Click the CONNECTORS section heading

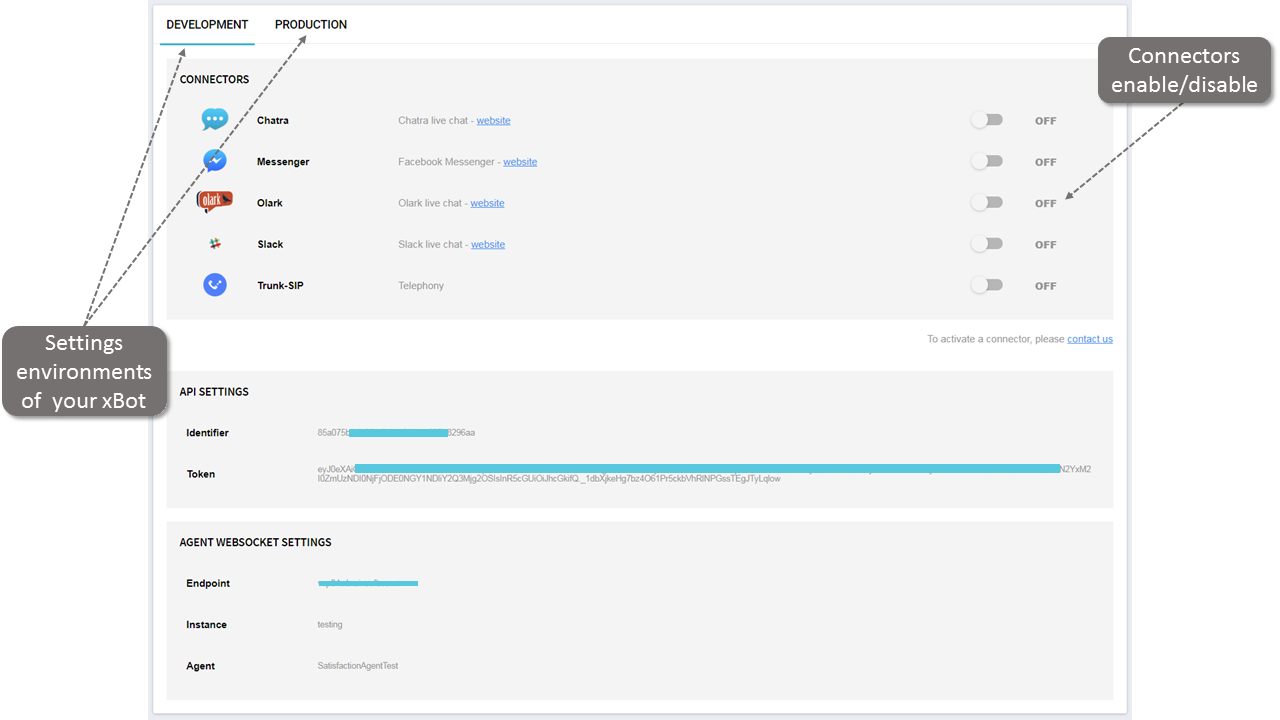pos(214,79)
